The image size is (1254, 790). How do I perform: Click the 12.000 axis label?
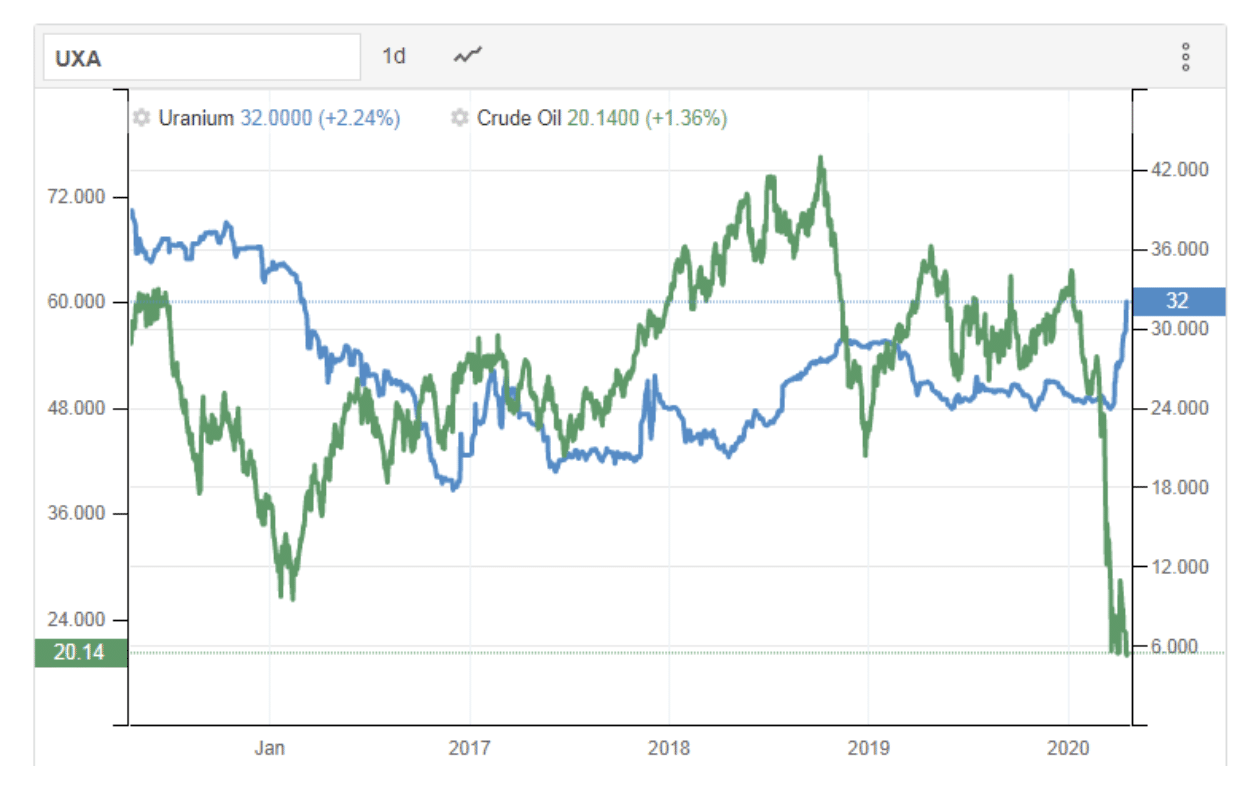(x=1180, y=566)
